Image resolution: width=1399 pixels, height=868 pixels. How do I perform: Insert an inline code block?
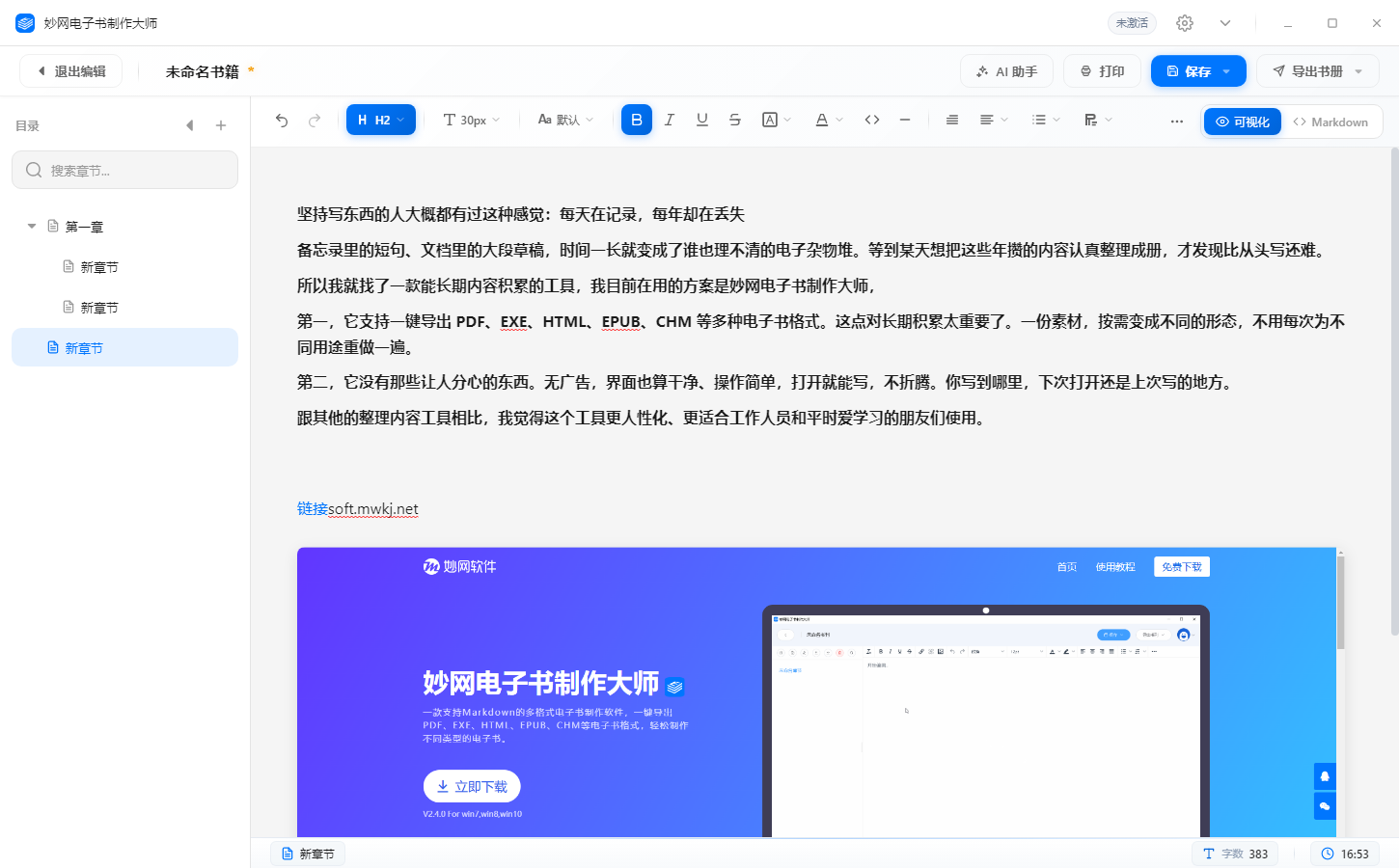click(x=872, y=120)
